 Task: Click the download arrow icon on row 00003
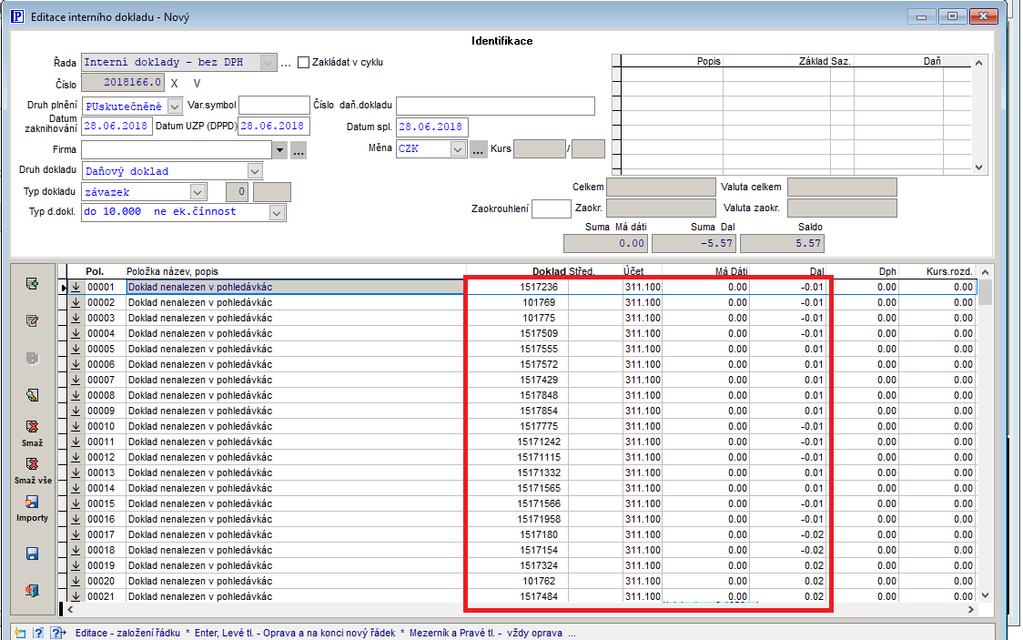pyautogui.click(x=76, y=318)
